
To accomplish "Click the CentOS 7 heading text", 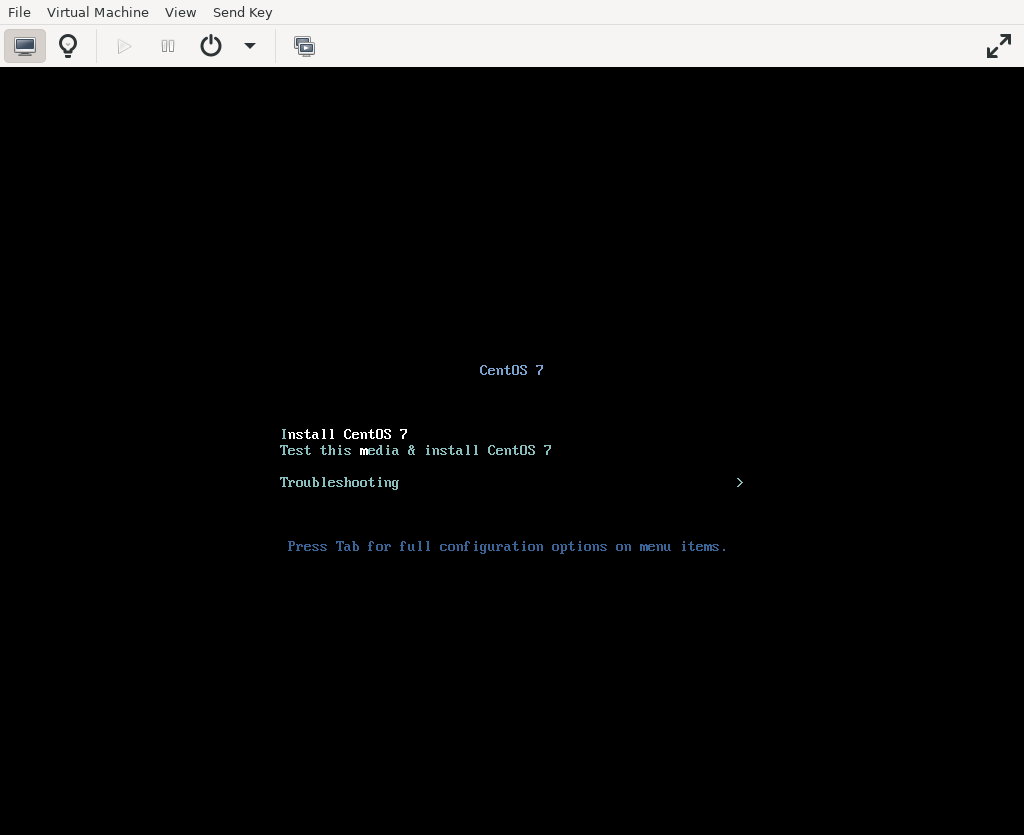I will pyautogui.click(x=511, y=370).
